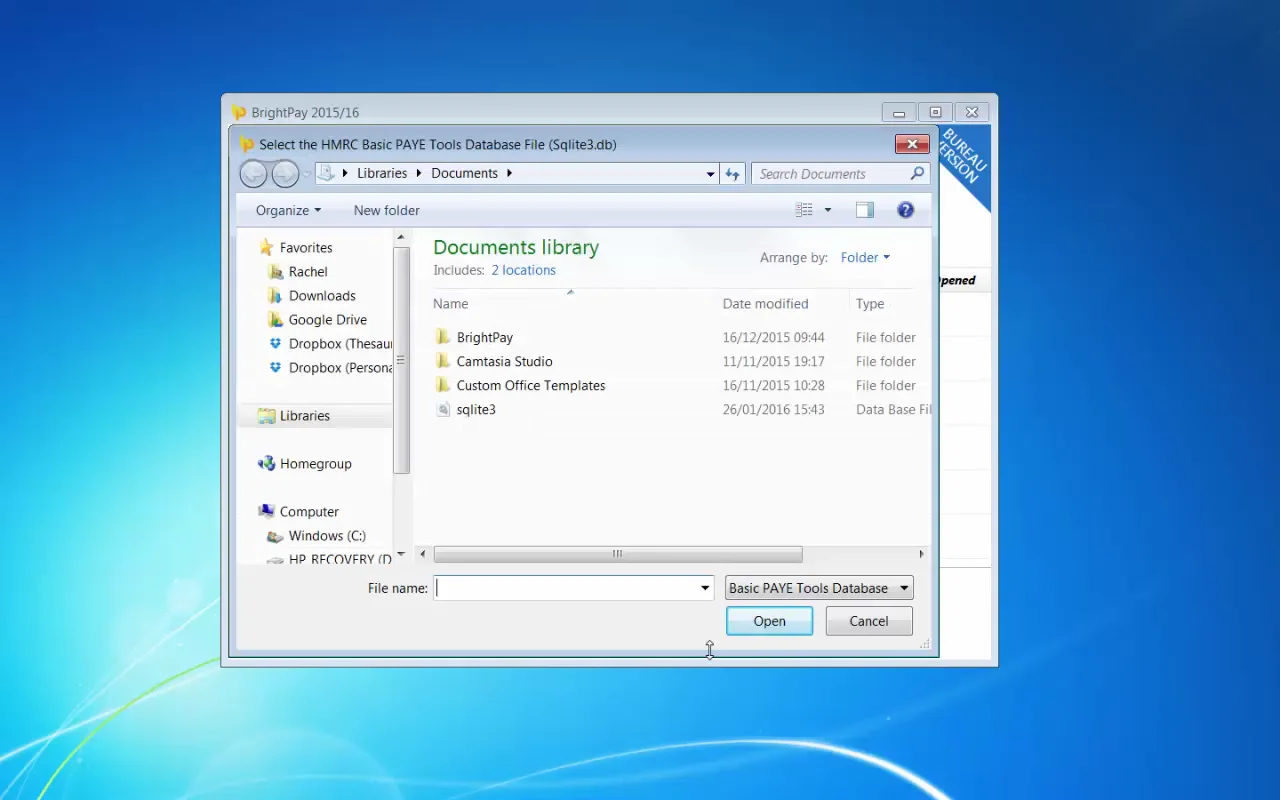Viewport: 1280px width, 800px height.
Task: Click the refresh address bar icon
Action: pos(732,174)
